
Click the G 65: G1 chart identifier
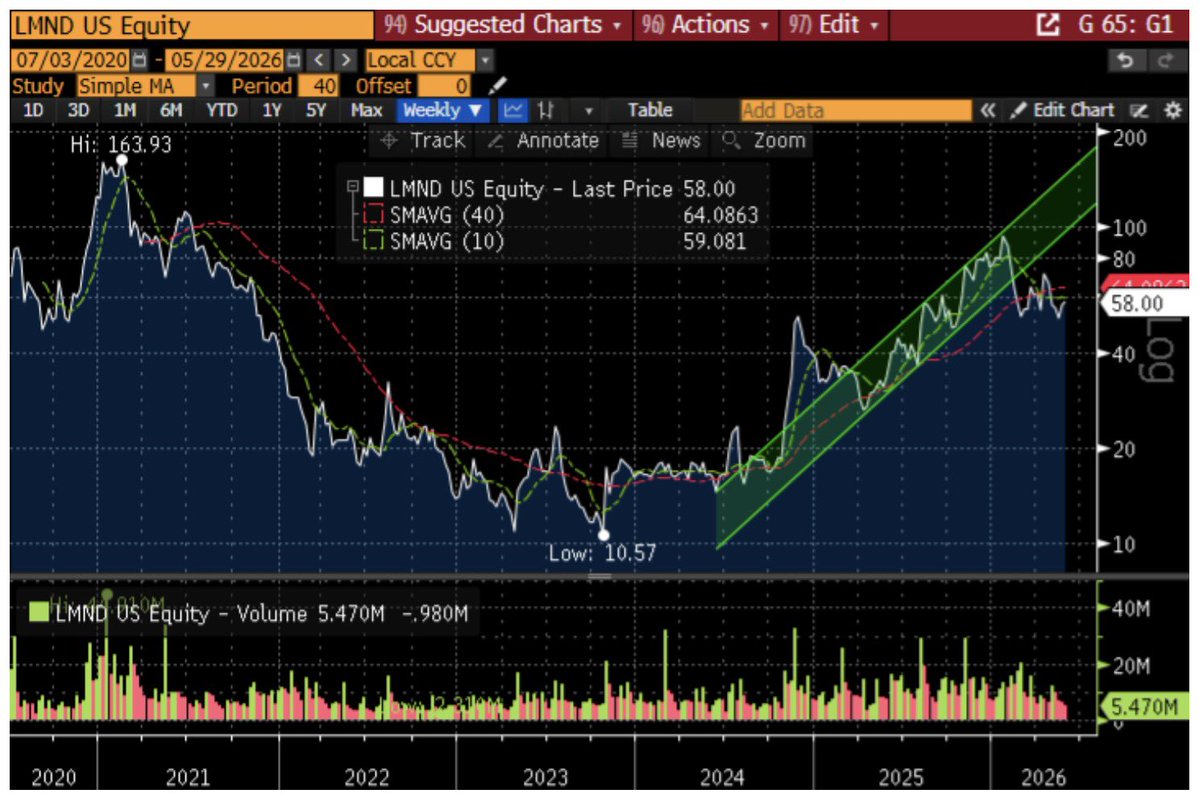pos(1125,24)
